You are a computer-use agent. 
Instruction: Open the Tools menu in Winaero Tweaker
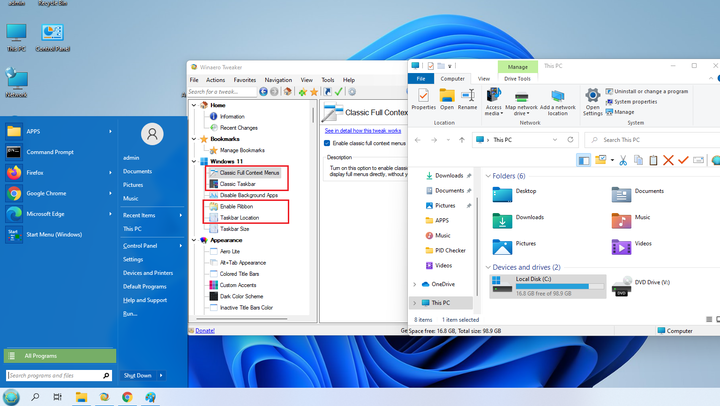click(x=328, y=80)
